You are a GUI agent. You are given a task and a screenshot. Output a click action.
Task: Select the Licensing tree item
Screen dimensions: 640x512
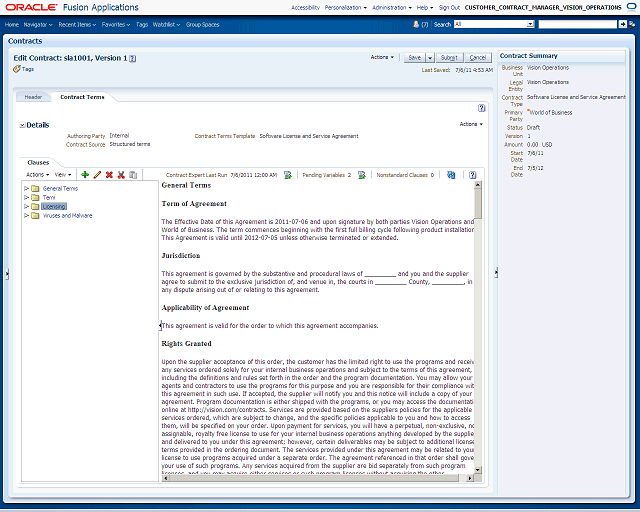coord(54,206)
